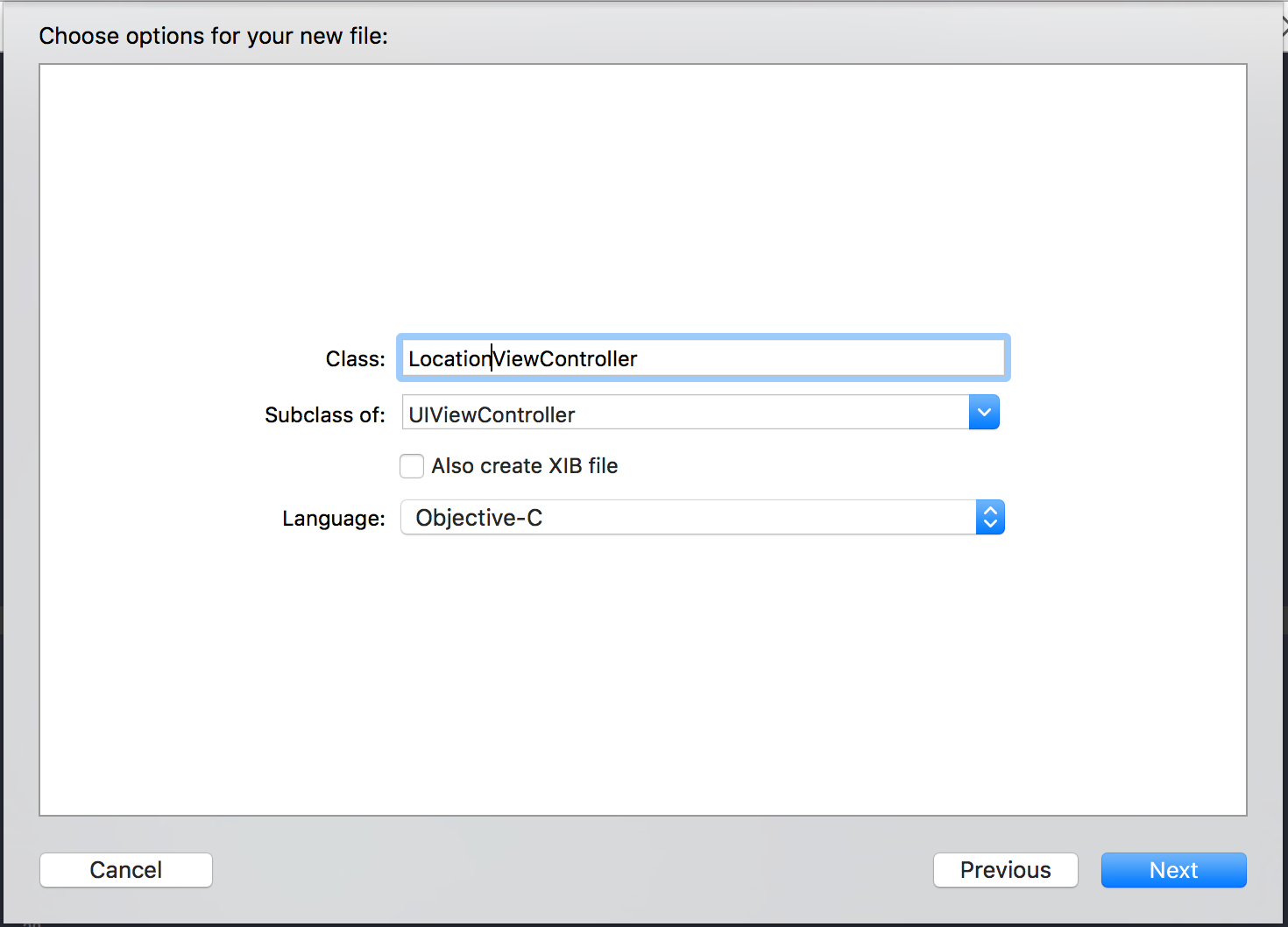This screenshot has width=1288, height=927.
Task: Enable Also create XIB file checkbox
Action: pyautogui.click(x=412, y=466)
